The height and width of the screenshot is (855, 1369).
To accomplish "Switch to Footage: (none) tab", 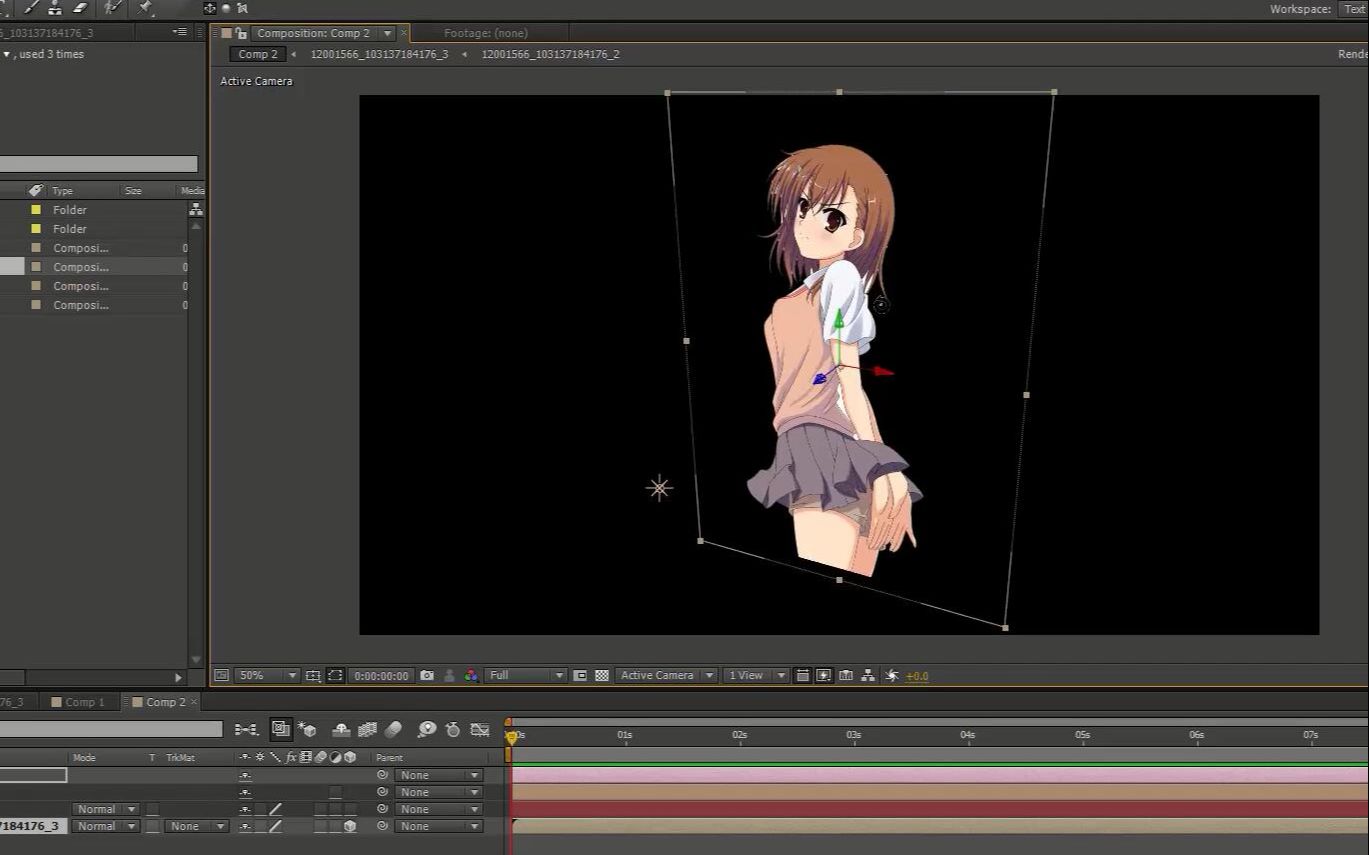I will point(486,33).
